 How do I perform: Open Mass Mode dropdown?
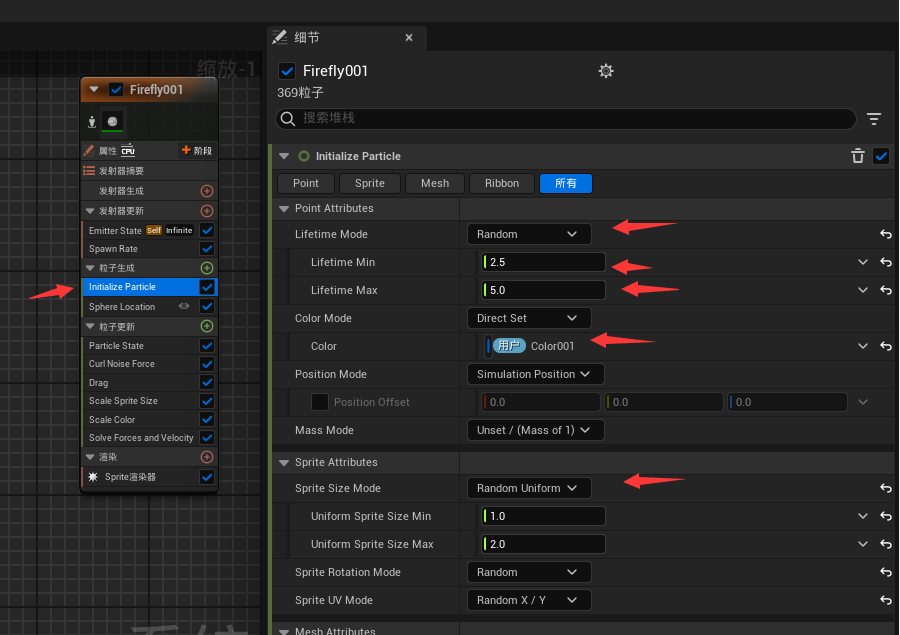tap(535, 430)
